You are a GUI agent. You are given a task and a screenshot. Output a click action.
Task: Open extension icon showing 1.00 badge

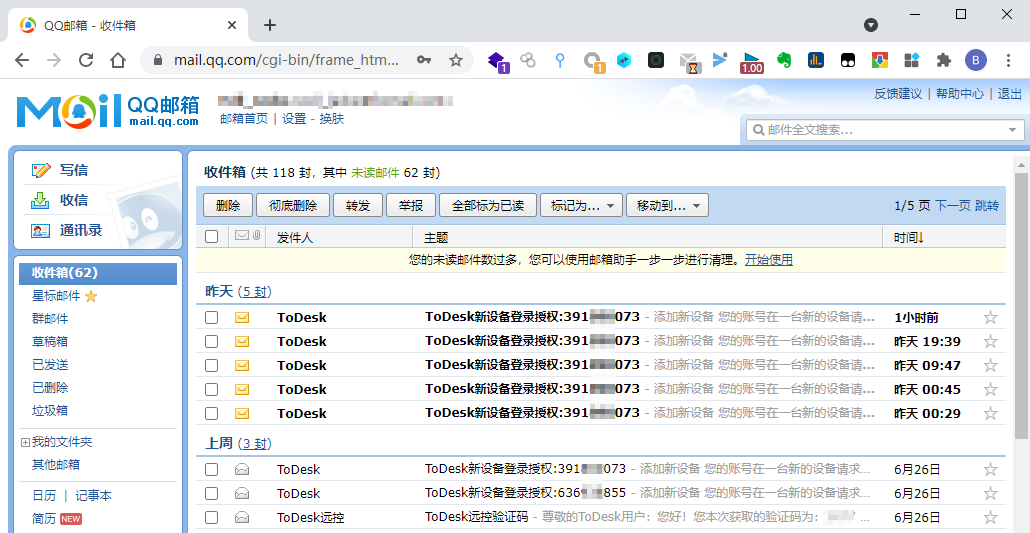(751, 62)
